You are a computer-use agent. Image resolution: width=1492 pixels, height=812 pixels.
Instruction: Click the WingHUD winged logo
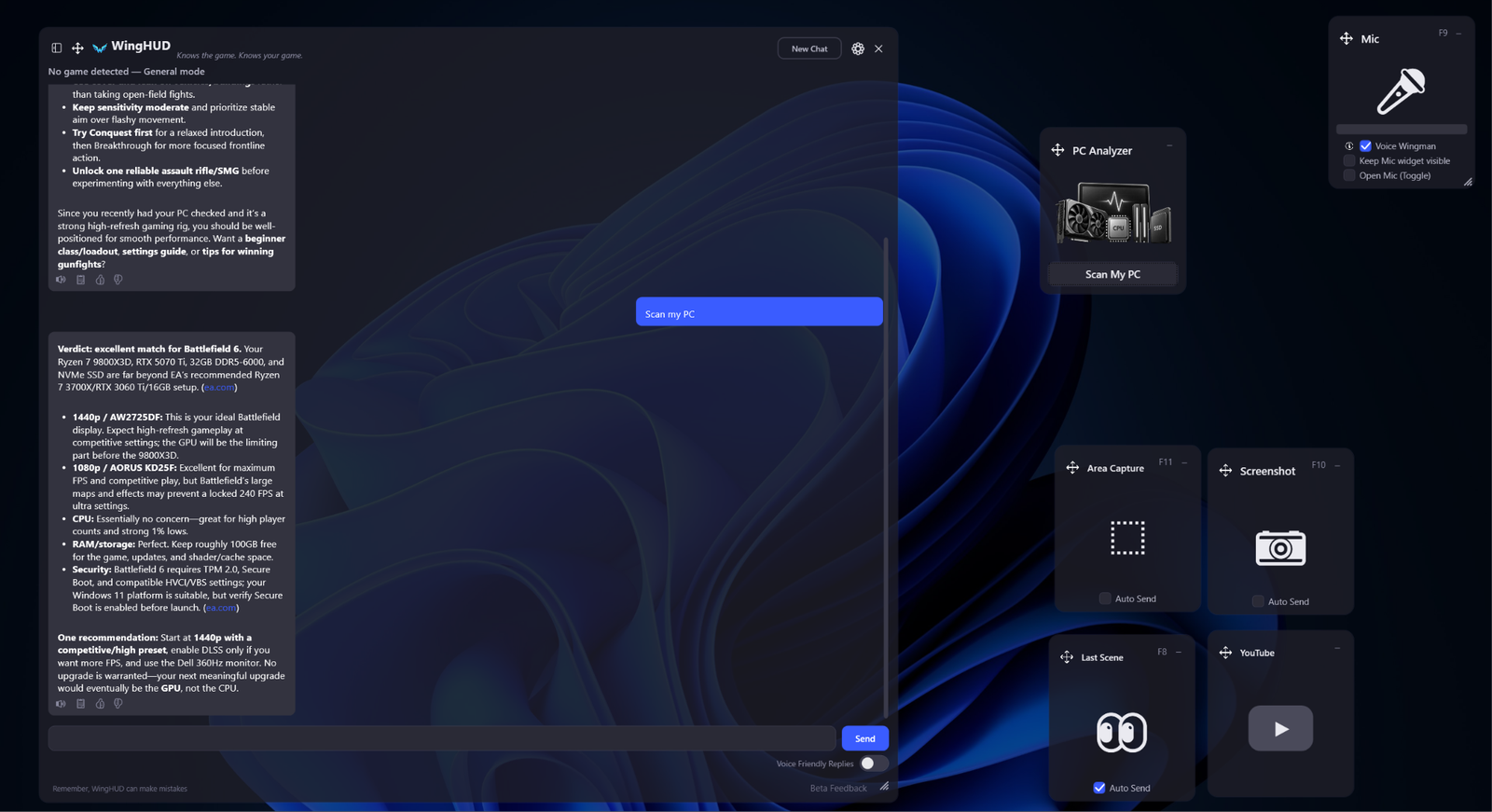[100, 48]
